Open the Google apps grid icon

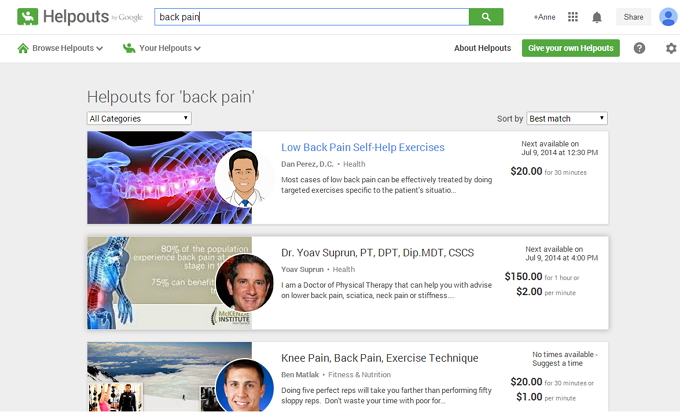click(573, 17)
